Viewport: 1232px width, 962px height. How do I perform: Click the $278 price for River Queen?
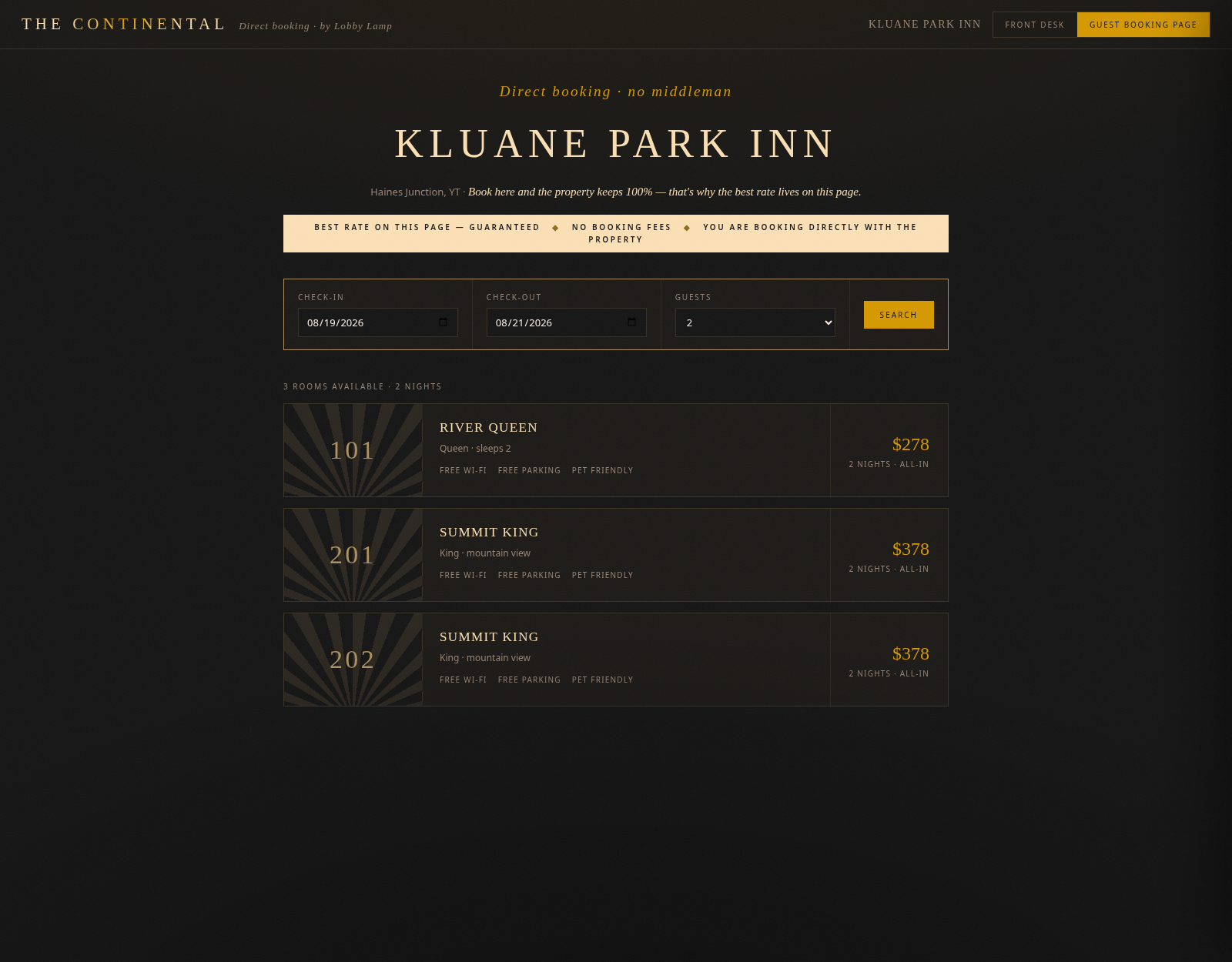click(x=911, y=445)
